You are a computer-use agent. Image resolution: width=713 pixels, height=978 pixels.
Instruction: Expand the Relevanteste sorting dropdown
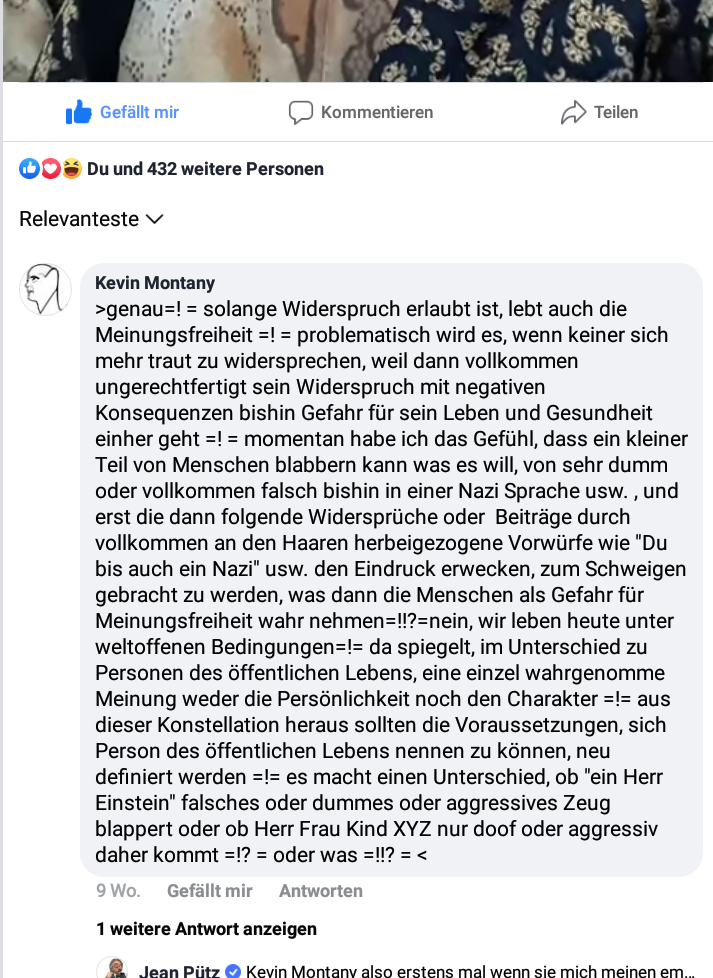point(91,219)
